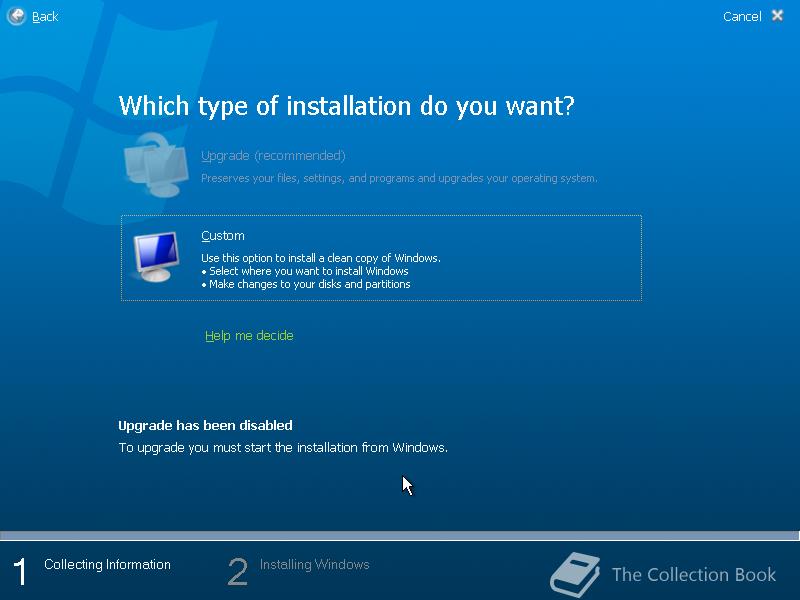Image resolution: width=800 pixels, height=600 pixels.
Task: Click "To upgrade you must start the installation" text
Action: tap(283, 448)
